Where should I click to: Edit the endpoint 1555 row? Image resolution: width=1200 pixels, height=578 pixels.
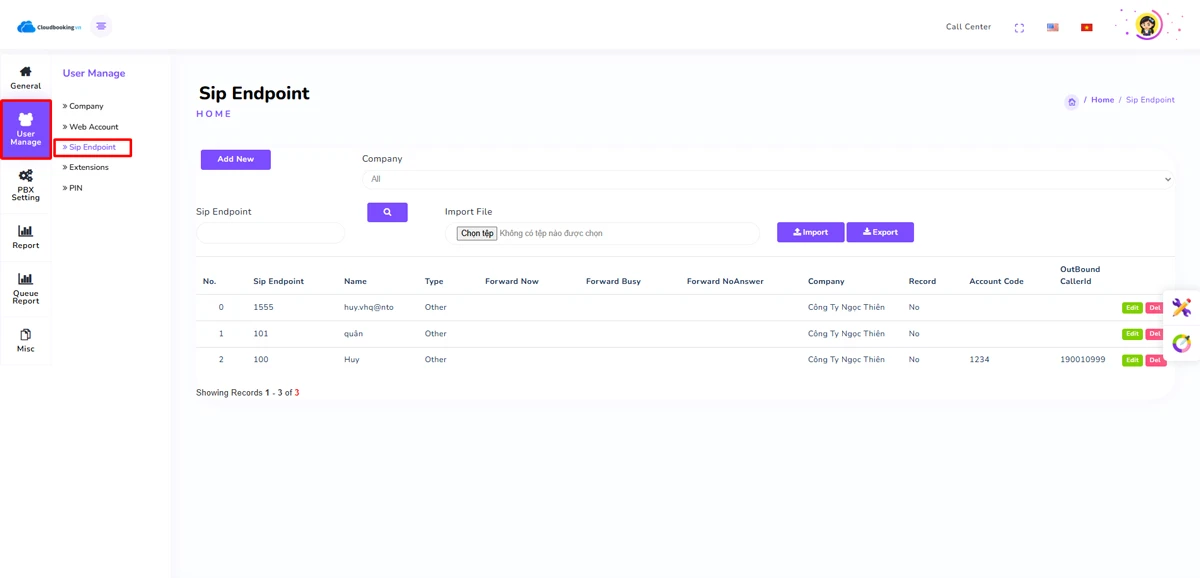(1131, 308)
